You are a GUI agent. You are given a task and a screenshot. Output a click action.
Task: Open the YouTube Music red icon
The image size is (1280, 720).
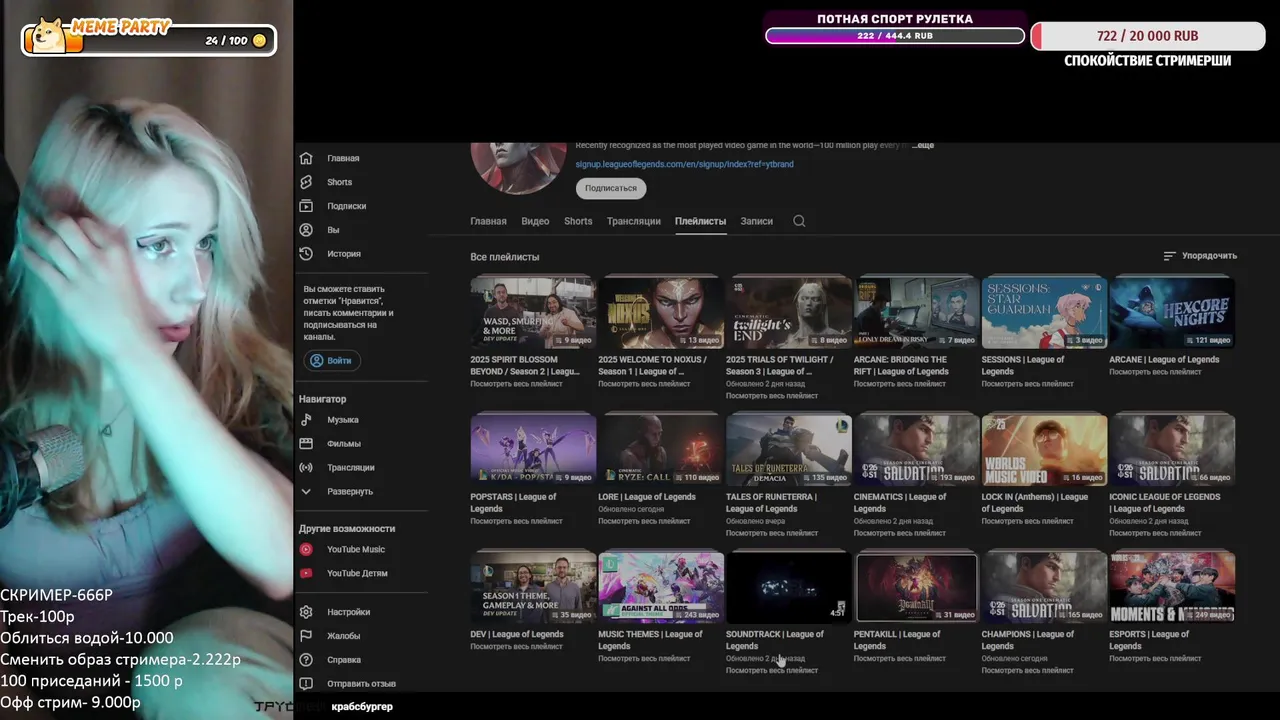(x=306, y=549)
